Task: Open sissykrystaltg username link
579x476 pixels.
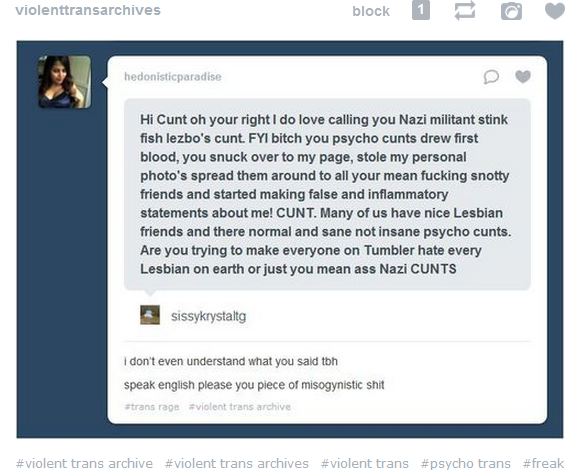Action: coord(208,316)
